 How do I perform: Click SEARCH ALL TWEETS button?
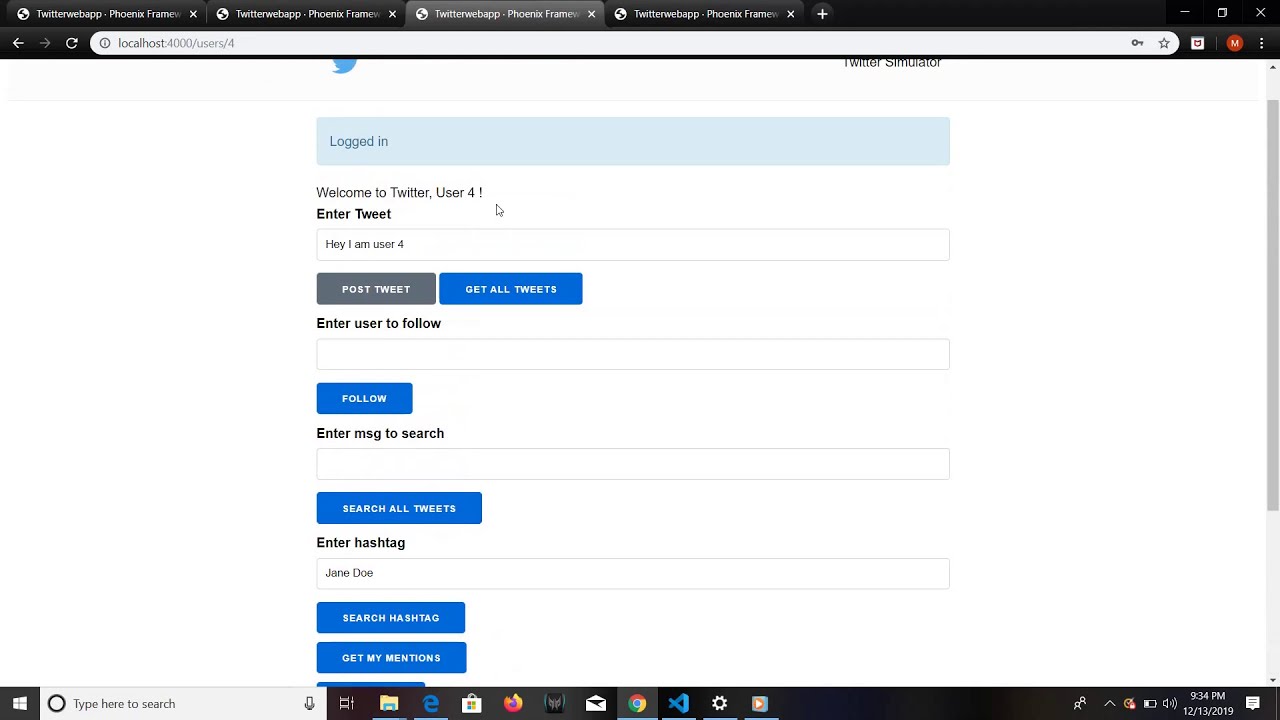tap(399, 508)
